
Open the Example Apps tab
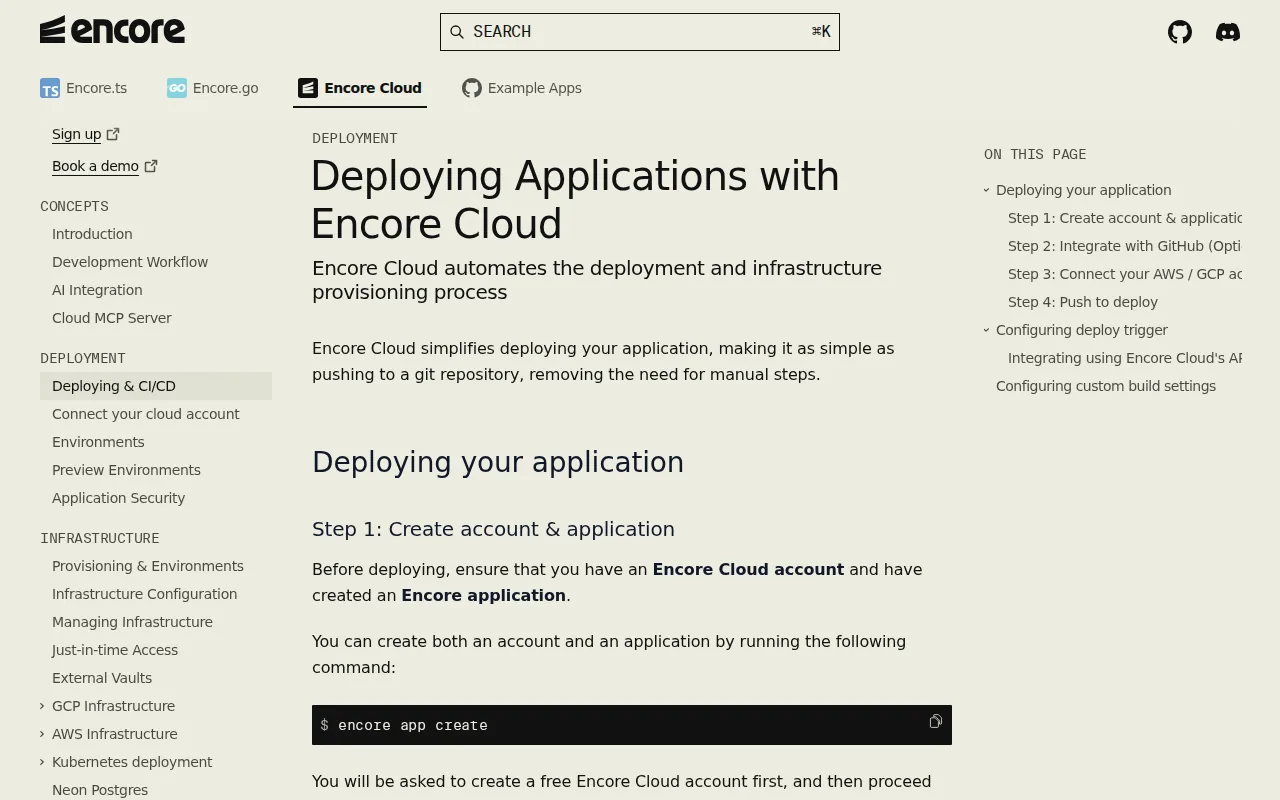[x=522, y=88]
